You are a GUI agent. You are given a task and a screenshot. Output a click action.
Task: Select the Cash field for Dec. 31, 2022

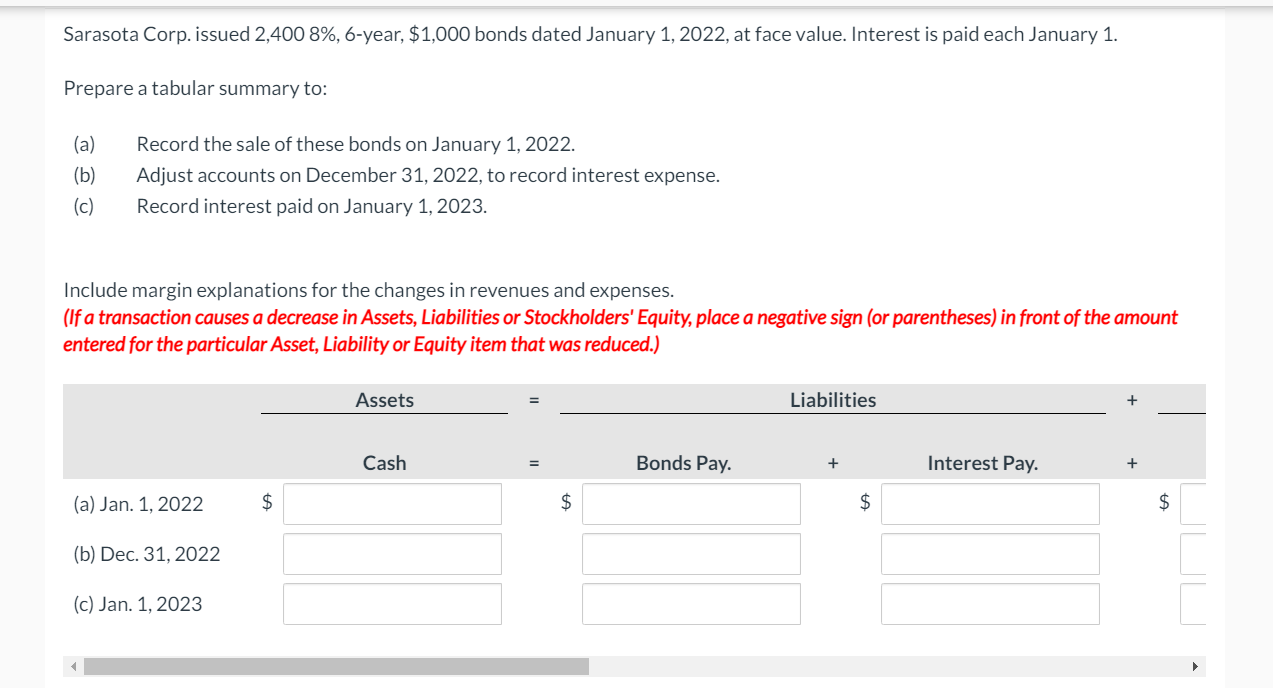[392, 554]
